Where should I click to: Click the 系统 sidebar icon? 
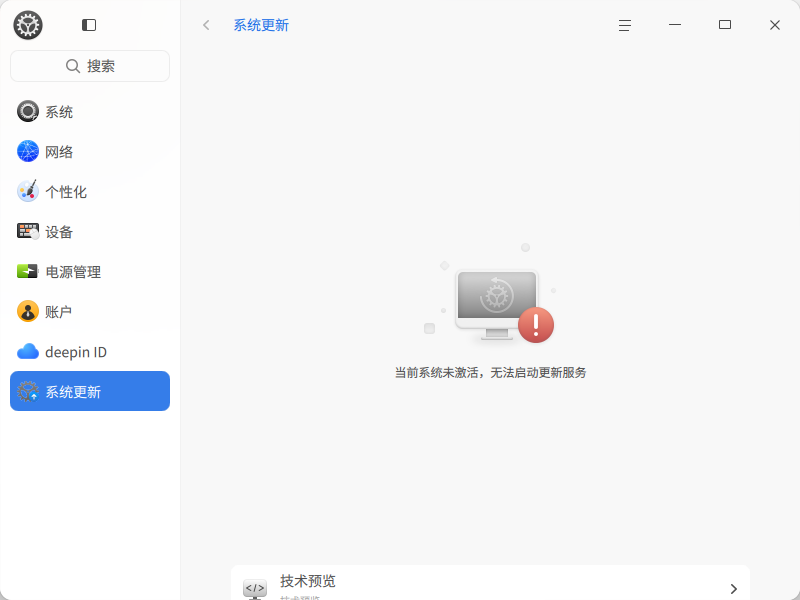[x=28, y=111]
